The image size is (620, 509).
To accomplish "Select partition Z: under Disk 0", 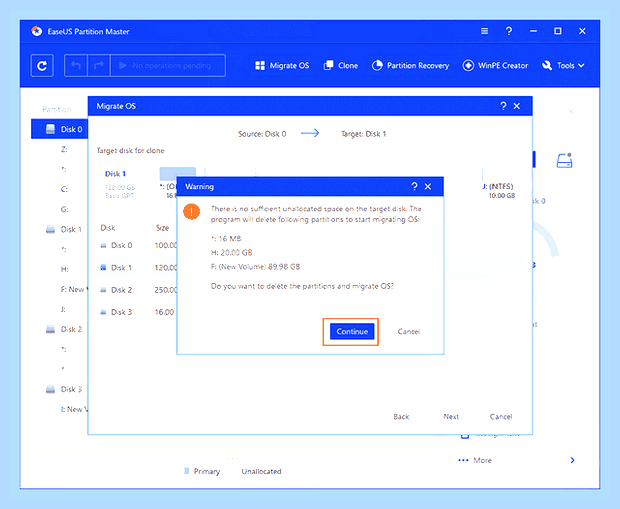I will point(64,149).
